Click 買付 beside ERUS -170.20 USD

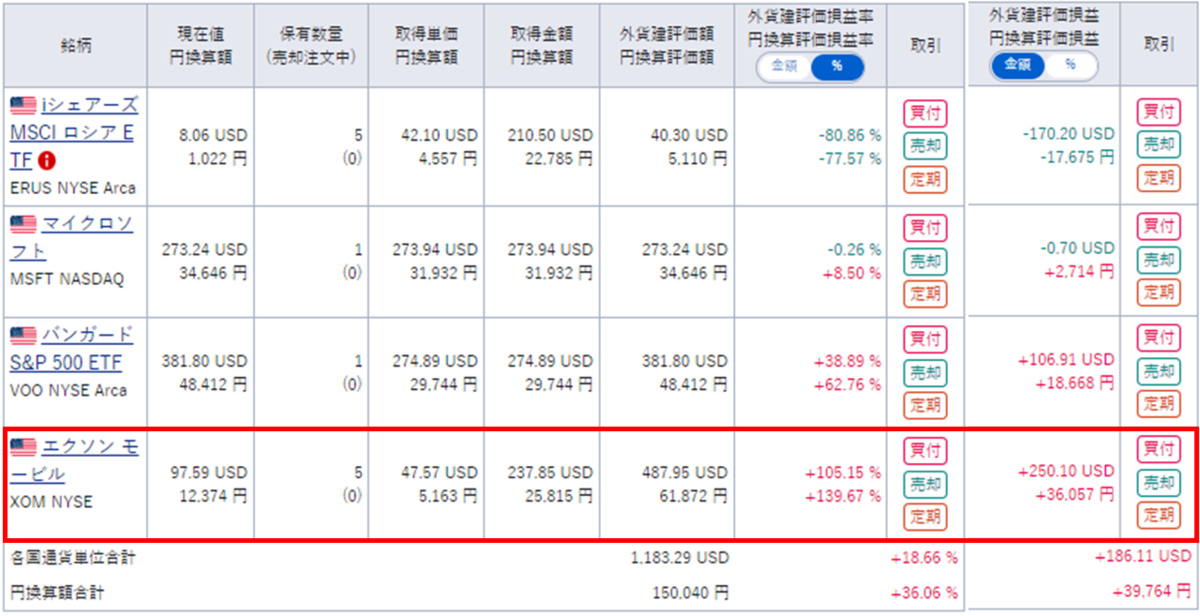click(x=1158, y=112)
